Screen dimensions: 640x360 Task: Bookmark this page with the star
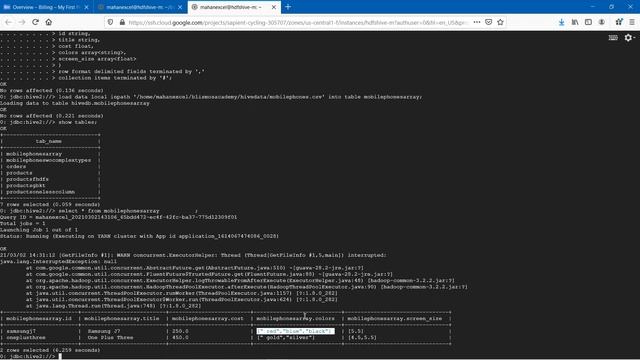coord(500,22)
